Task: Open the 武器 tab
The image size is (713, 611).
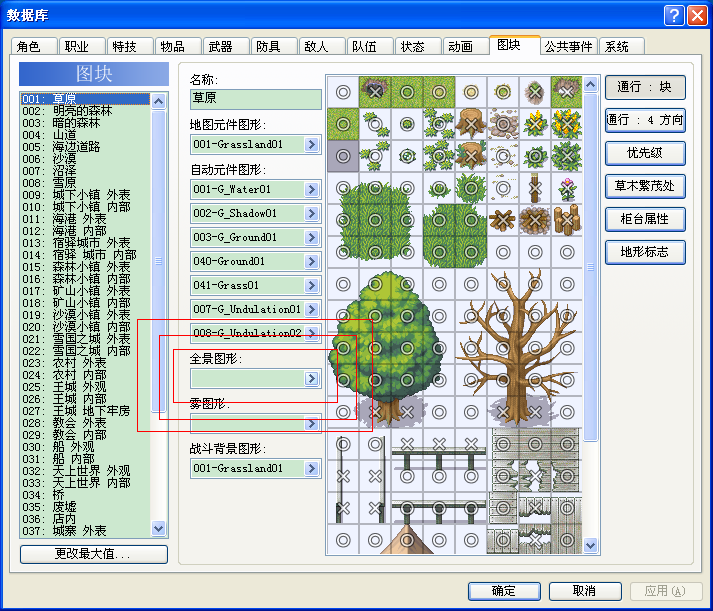Action: click(x=226, y=46)
